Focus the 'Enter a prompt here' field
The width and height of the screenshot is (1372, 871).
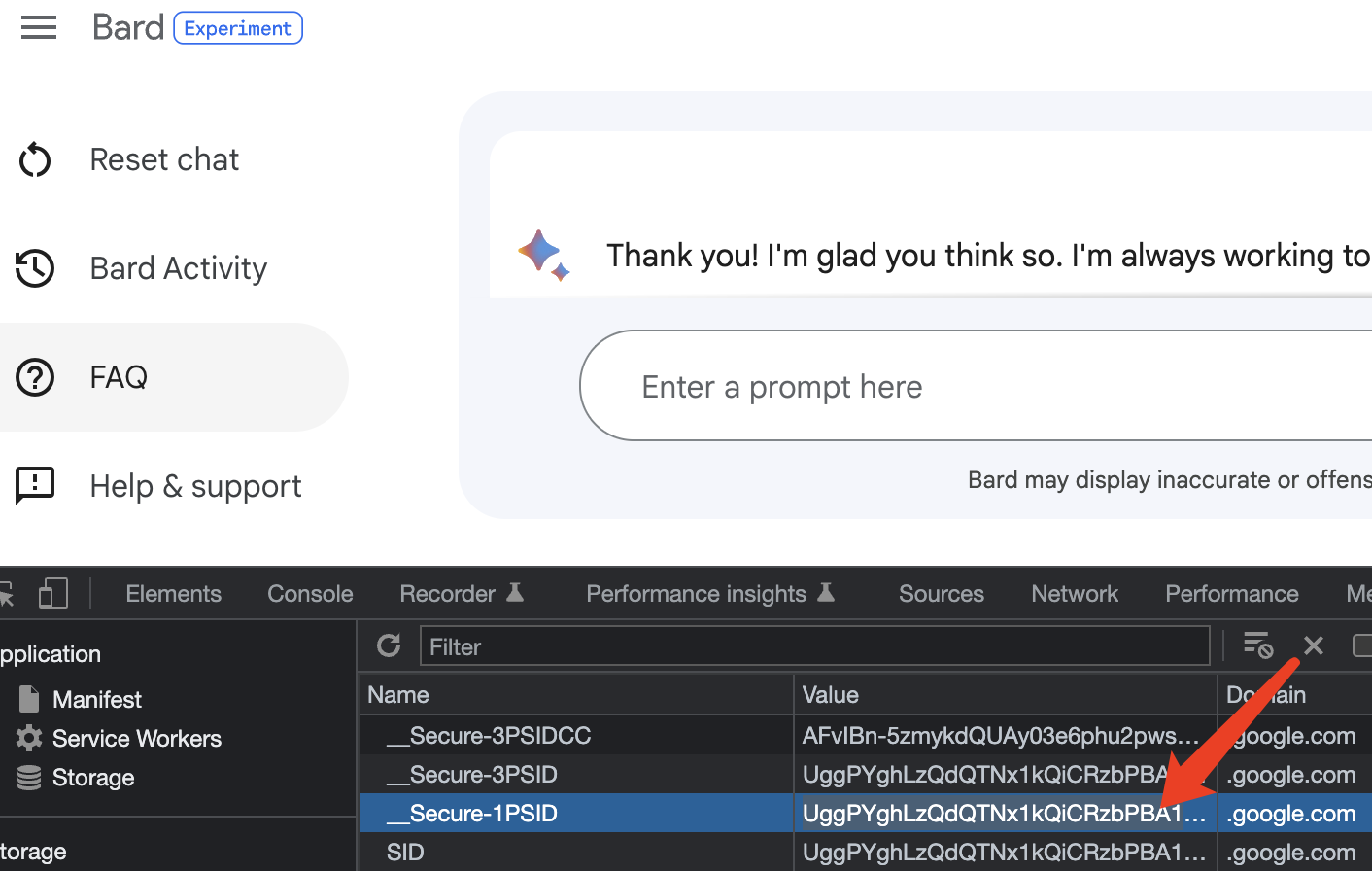pyautogui.click(x=976, y=386)
